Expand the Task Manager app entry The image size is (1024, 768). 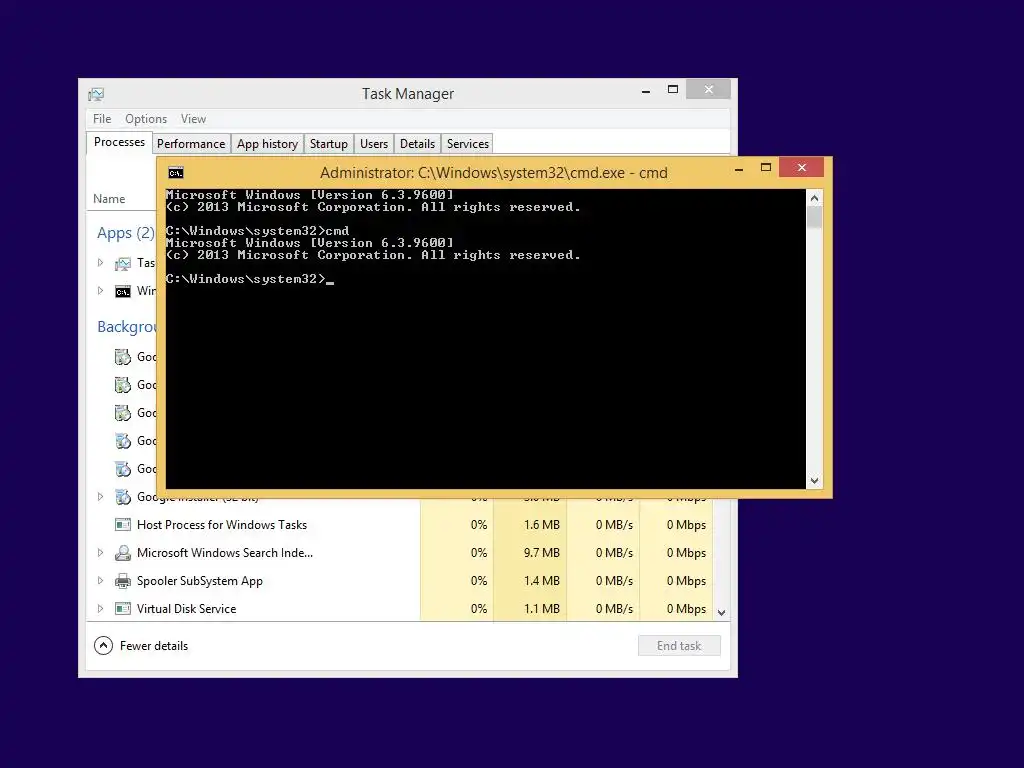coord(100,263)
